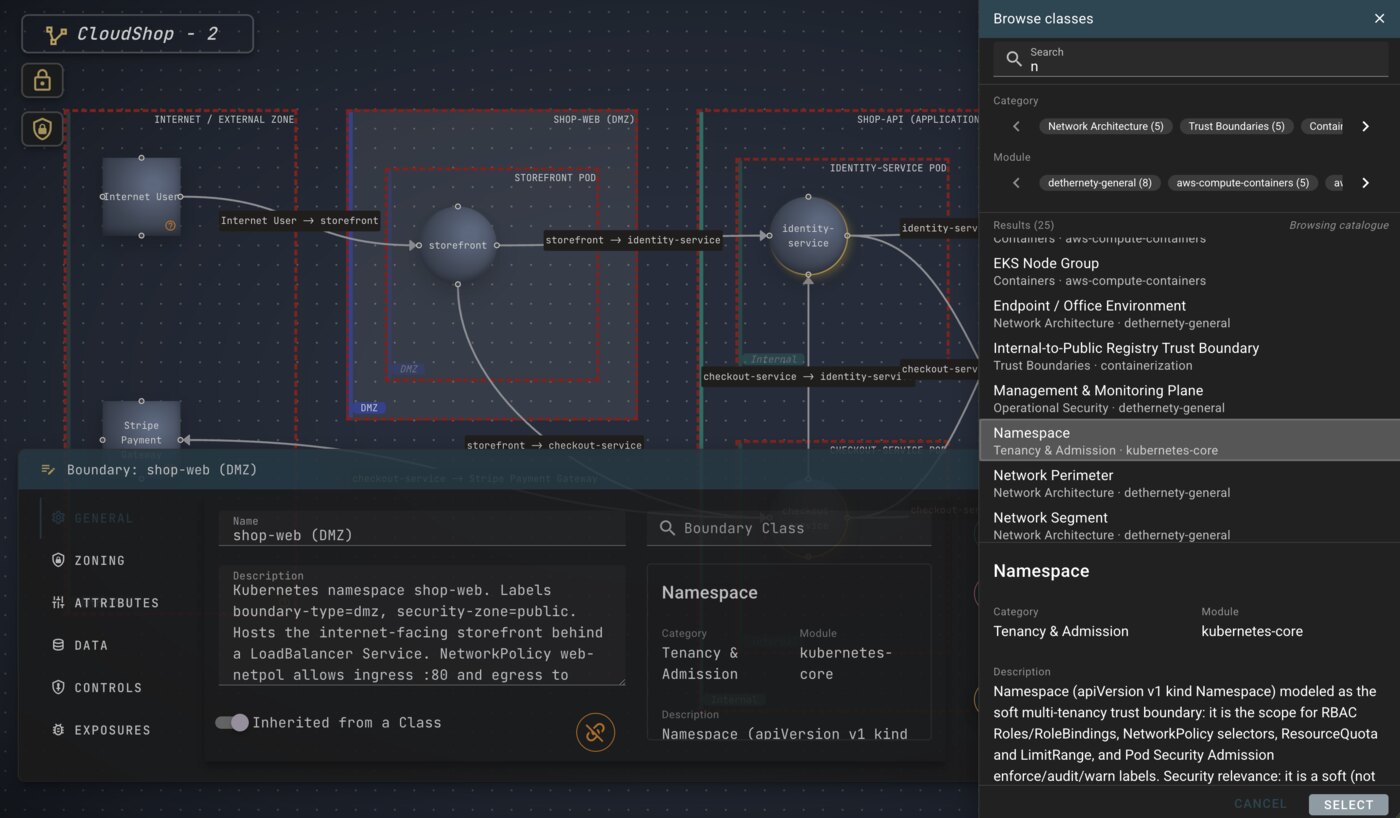Click the unlink class round icon button
Image resolution: width=1400 pixels, height=818 pixels.
(595, 732)
